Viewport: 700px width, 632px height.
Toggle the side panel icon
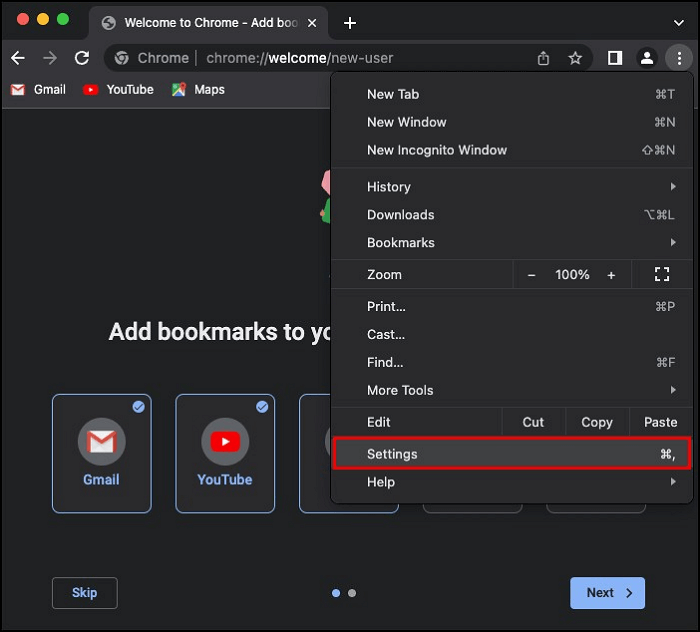[615, 58]
